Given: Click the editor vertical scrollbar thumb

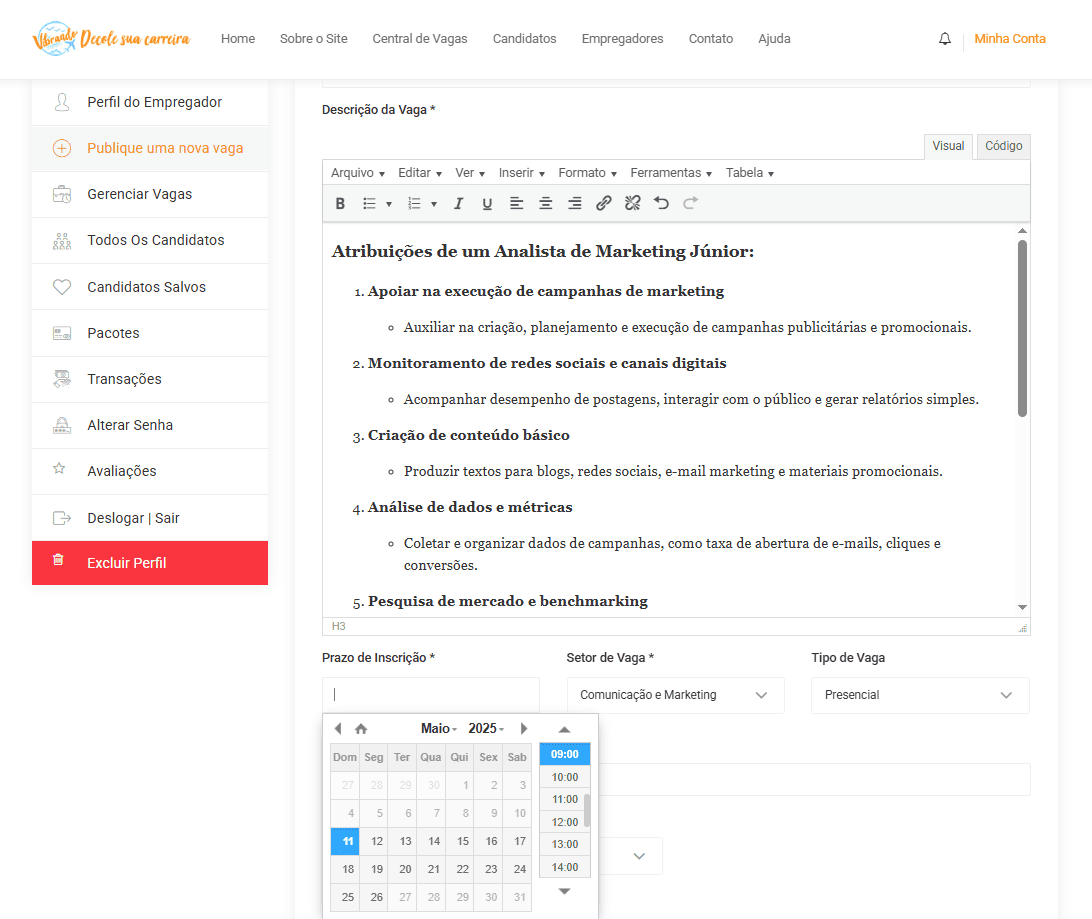Looking at the screenshot, I should click(x=1022, y=329).
